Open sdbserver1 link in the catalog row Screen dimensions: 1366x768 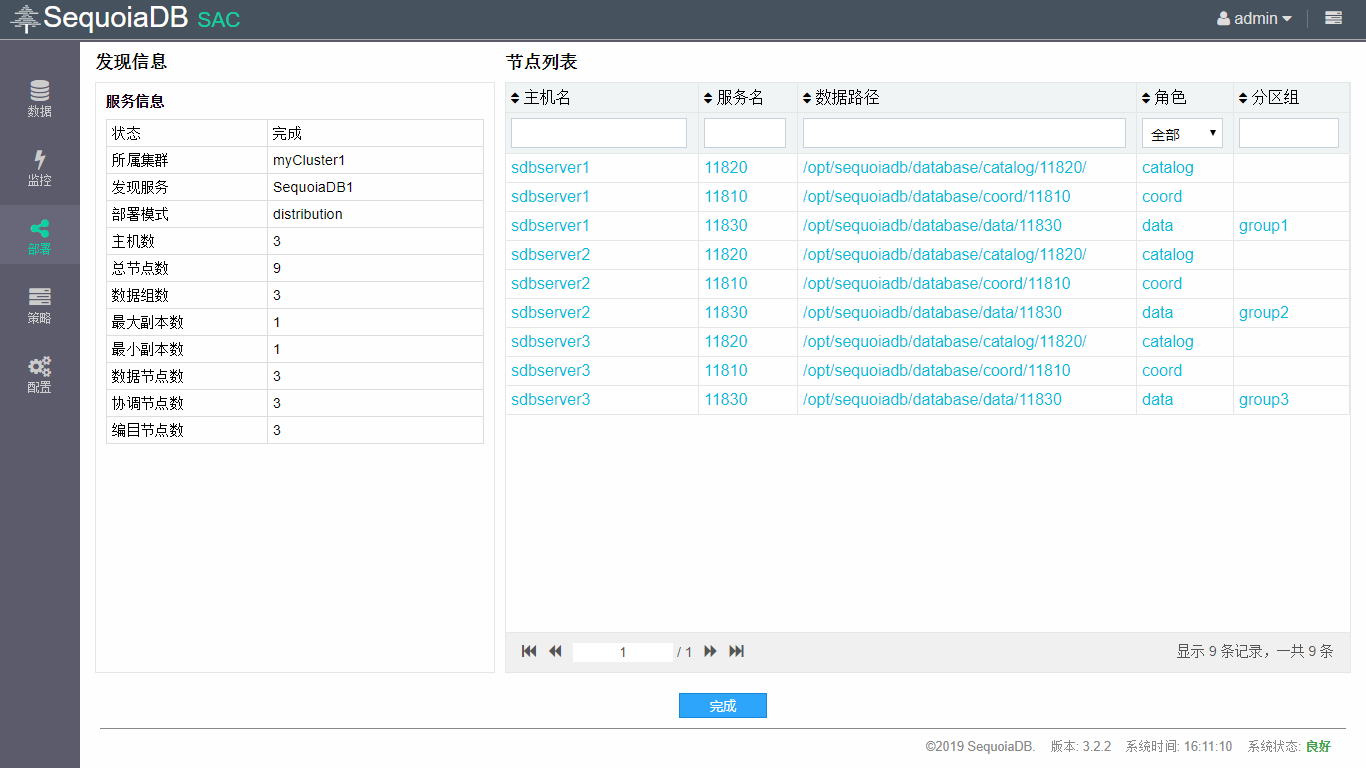click(x=550, y=168)
